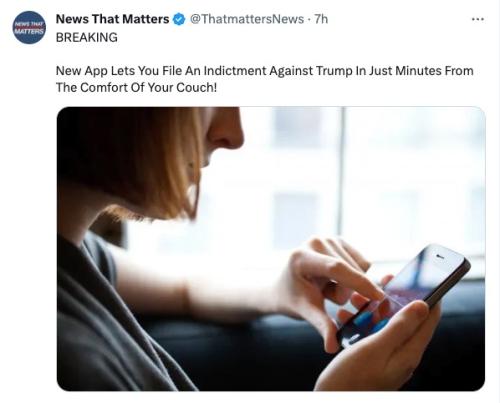This screenshot has height=403, width=500.
Task: Open the News That Matters profile avatar
Action: pos(29,27)
